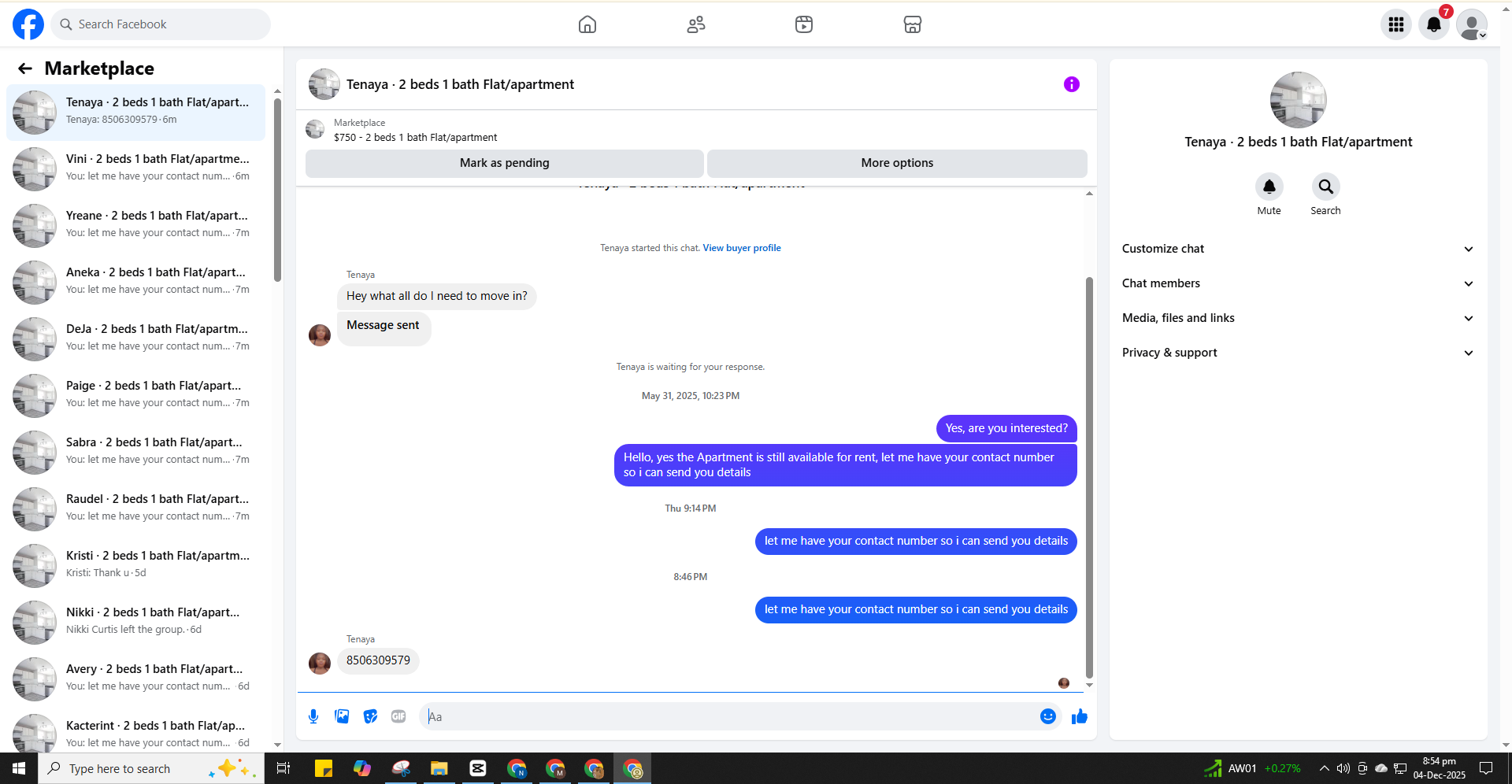Click the conversation list scrollbar
Image resolution: width=1512 pixels, height=784 pixels.
pyautogui.click(x=277, y=189)
